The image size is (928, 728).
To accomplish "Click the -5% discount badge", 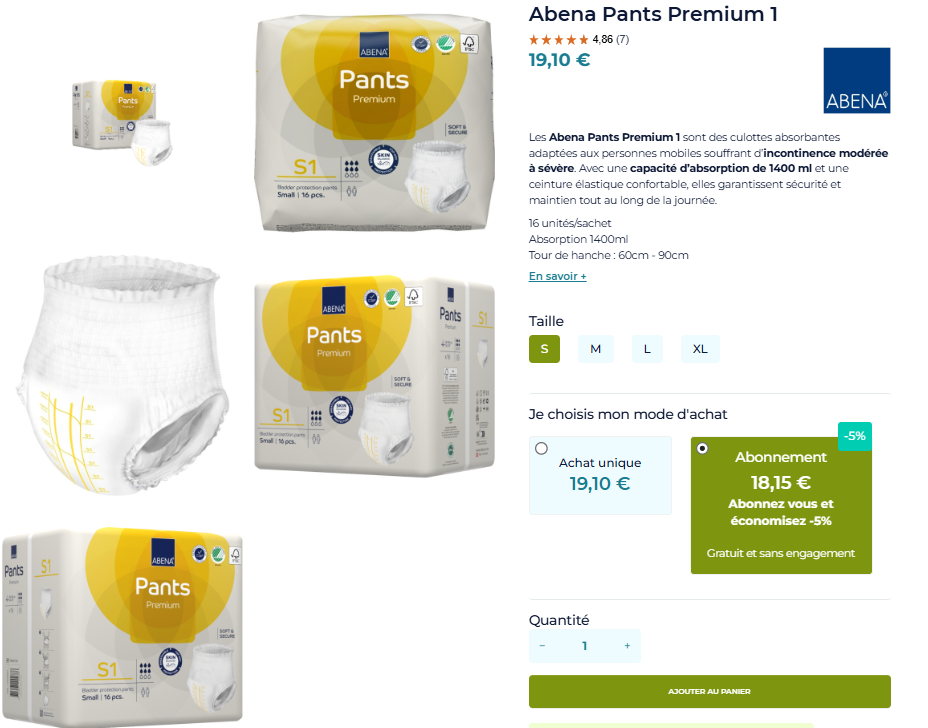I will [x=855, y=436].
